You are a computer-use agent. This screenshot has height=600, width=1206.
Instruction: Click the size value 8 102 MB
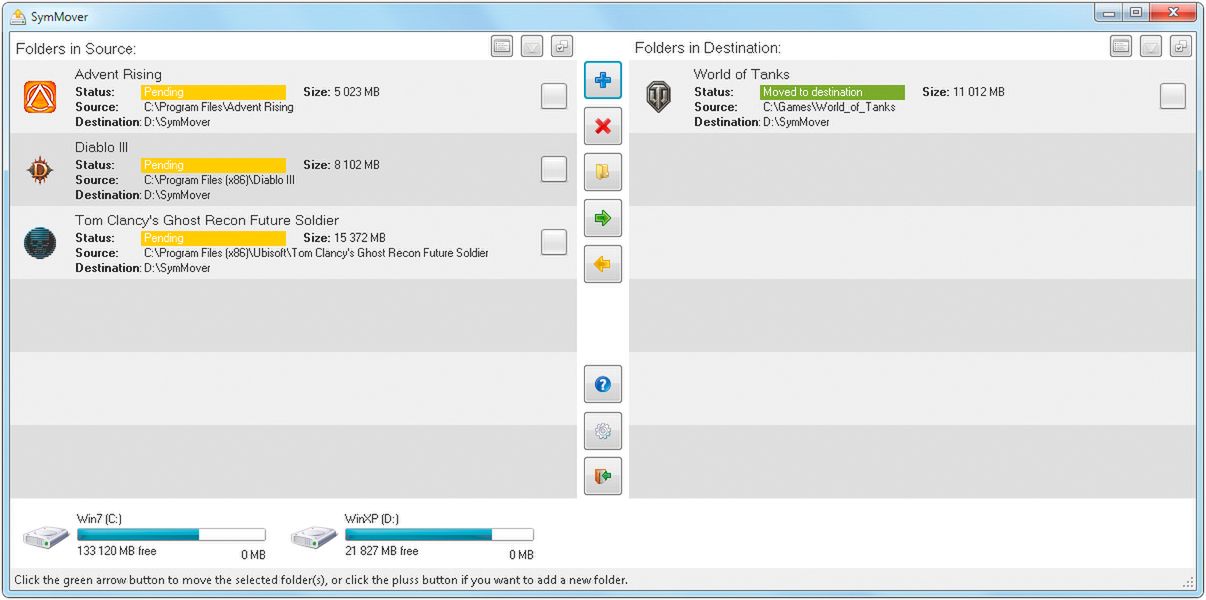click(357, 165)
